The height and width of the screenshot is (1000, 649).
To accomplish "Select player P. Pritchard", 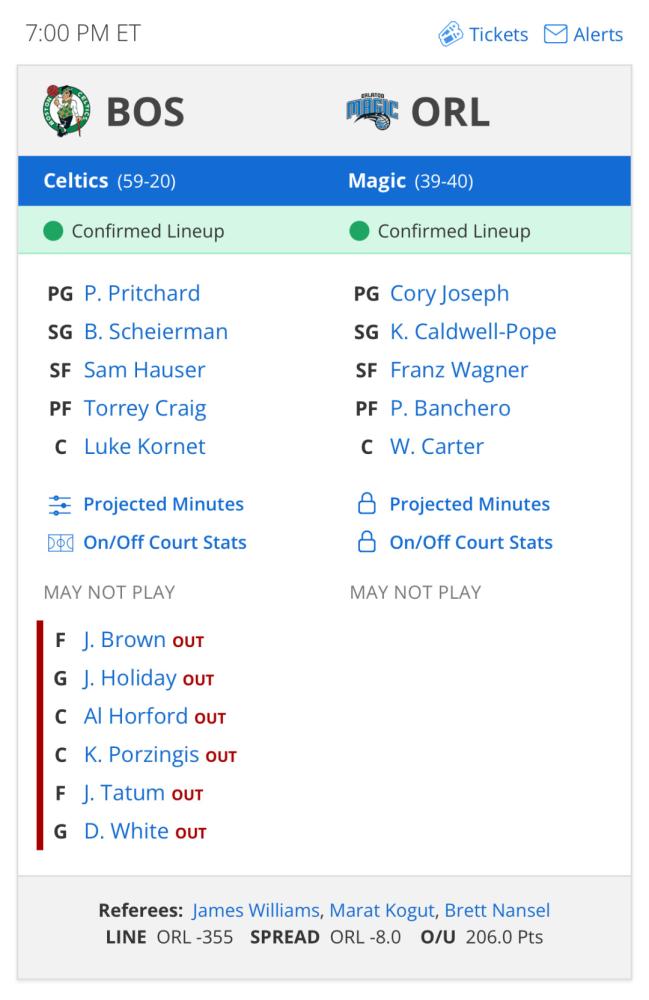I will pyautogui.click(x=142, y=293).
